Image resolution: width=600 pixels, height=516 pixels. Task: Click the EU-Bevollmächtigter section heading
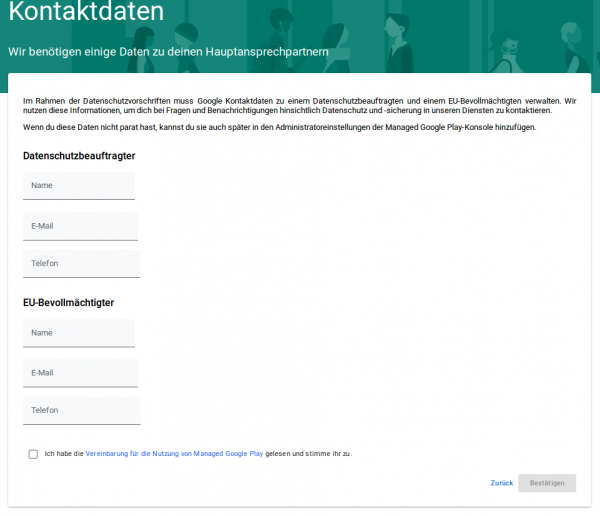(x=68, y=302)
